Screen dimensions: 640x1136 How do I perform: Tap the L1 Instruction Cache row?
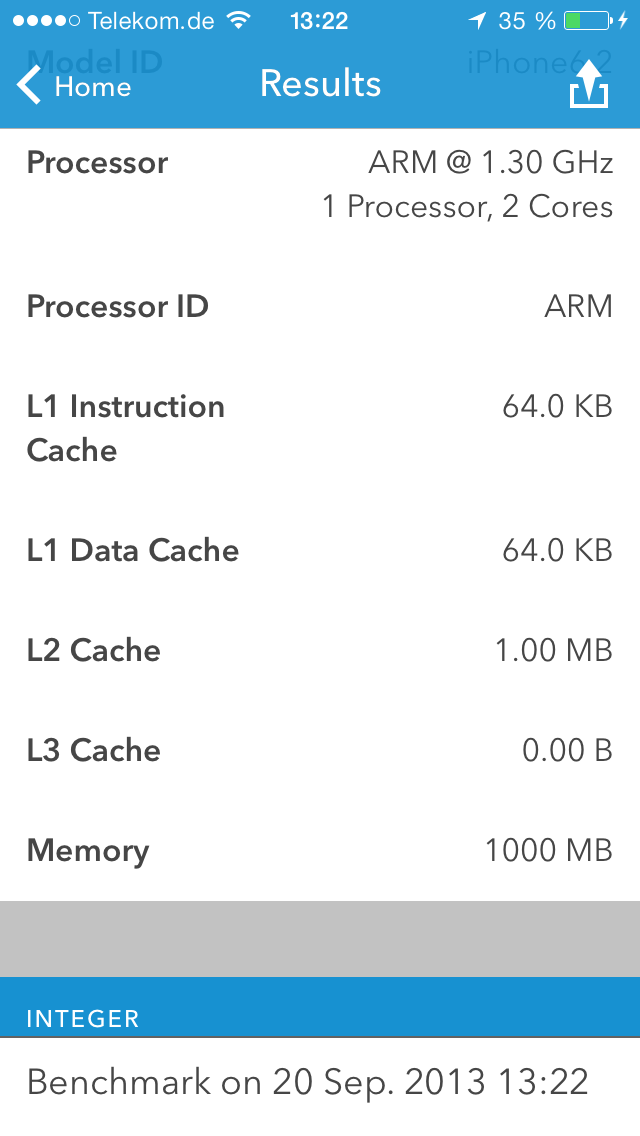[x=320, y=428]
